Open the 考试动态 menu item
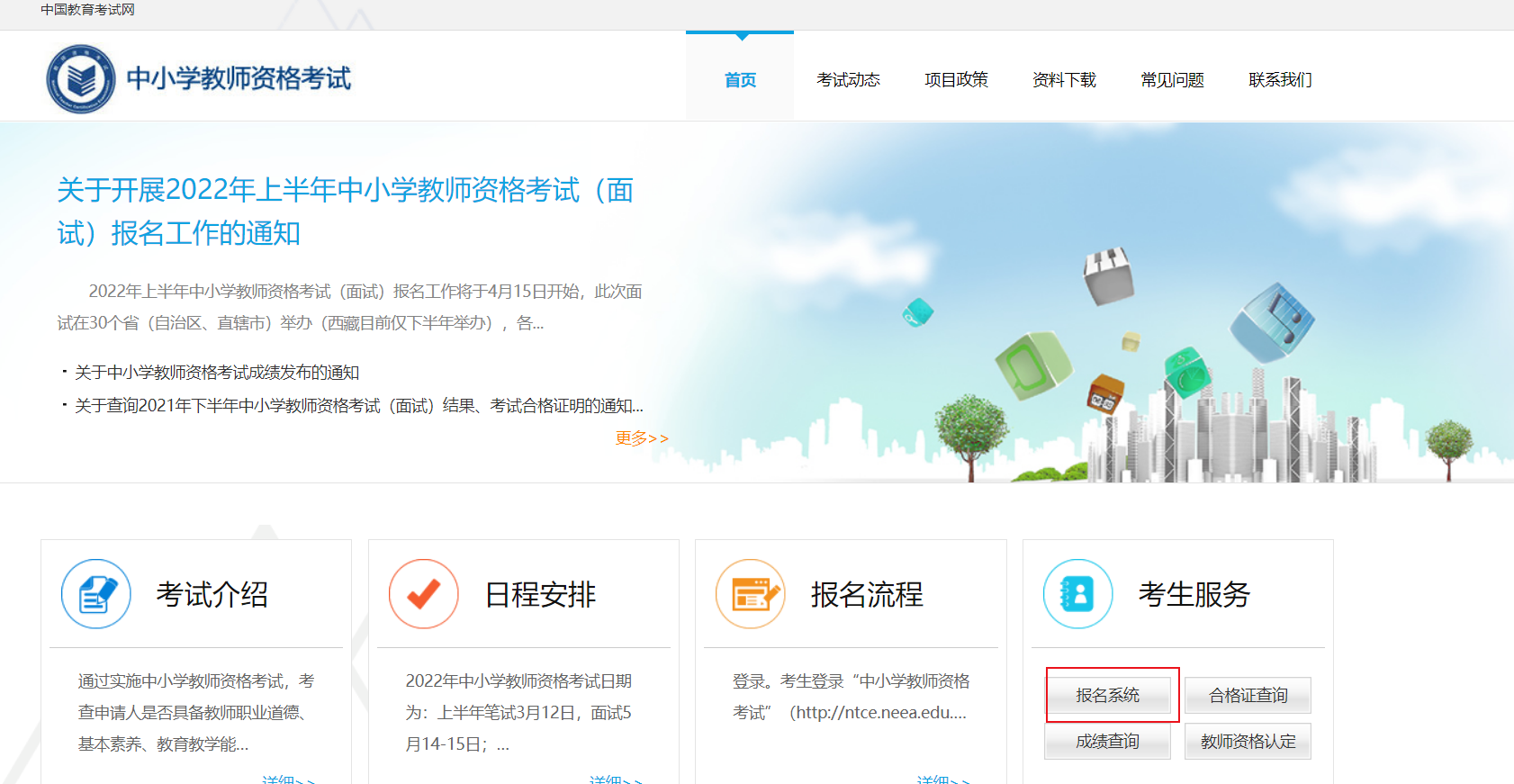The height and width of the screenshot is (784, 1514). point(848,80)
